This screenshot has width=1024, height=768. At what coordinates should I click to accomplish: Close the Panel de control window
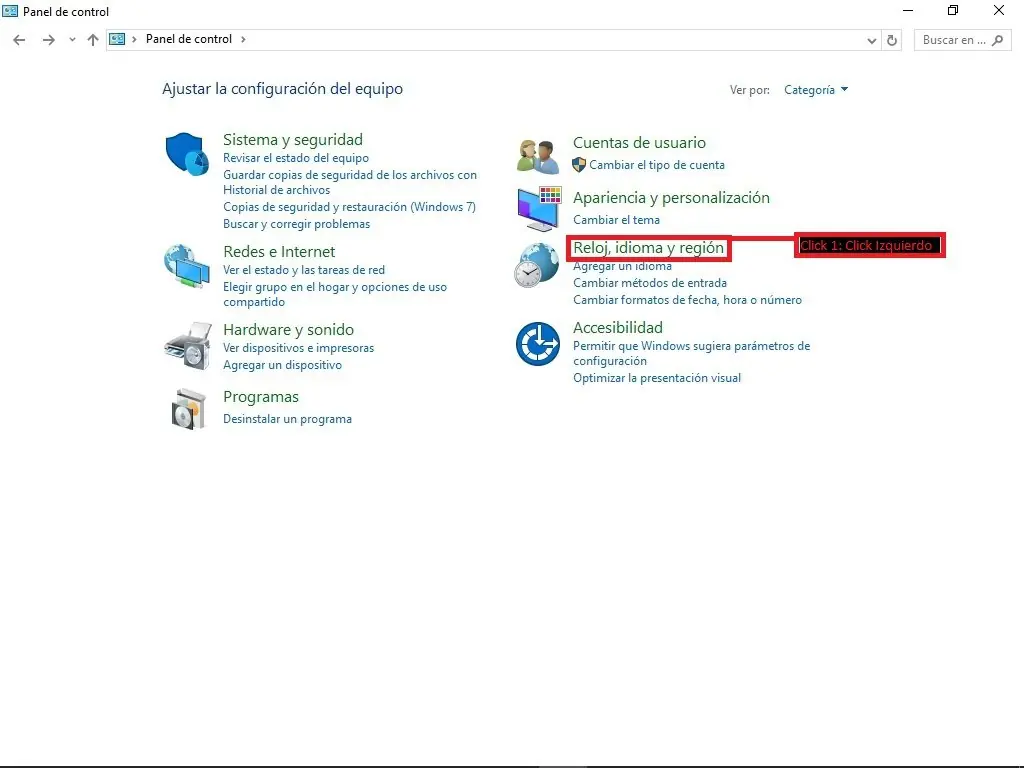tap(999, 10)
